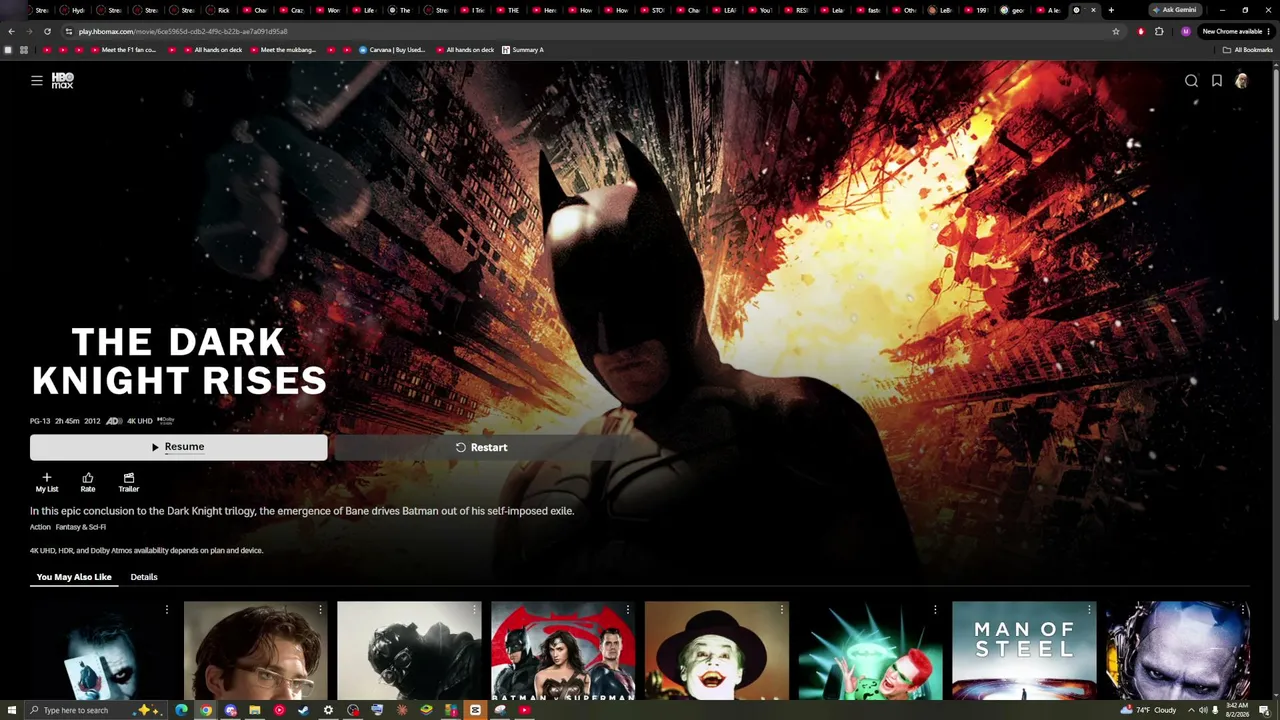Open the bookmark My Stuff icon
Screen dimensions: 1280x720
(1217, 81)
